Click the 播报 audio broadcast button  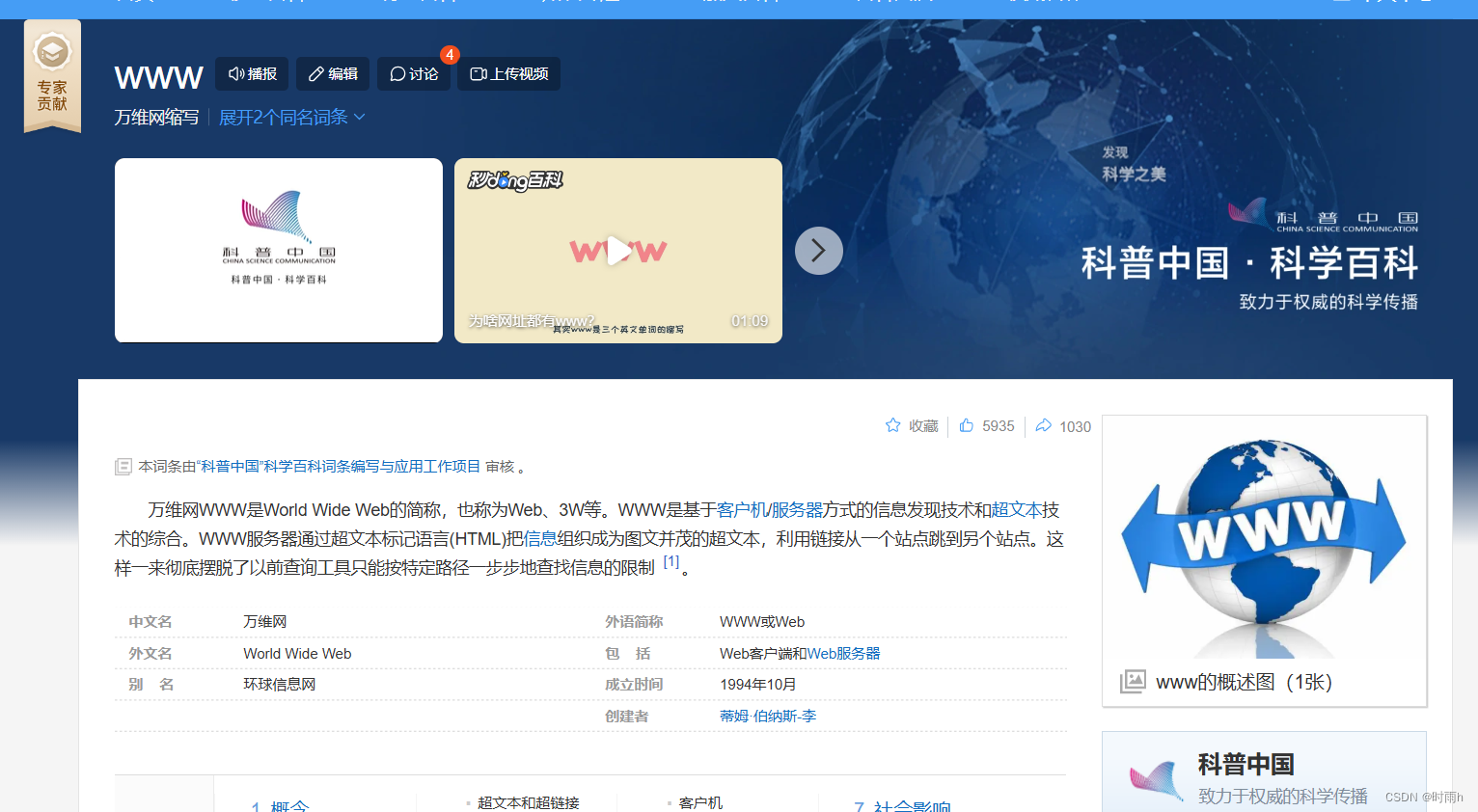pyautogui.click(x=252, y=74)
